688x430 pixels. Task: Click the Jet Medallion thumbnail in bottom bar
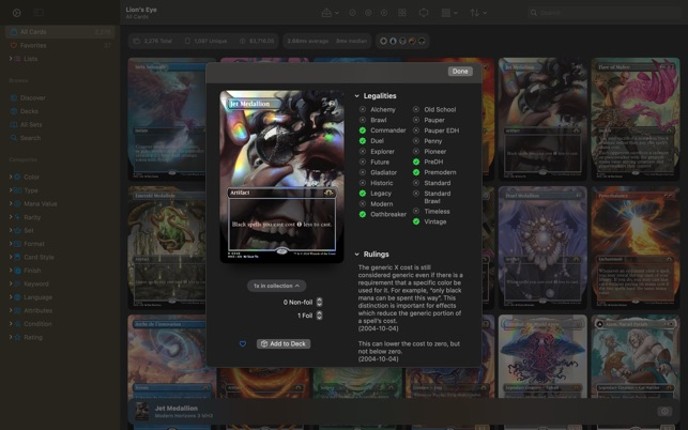point(142,411)
